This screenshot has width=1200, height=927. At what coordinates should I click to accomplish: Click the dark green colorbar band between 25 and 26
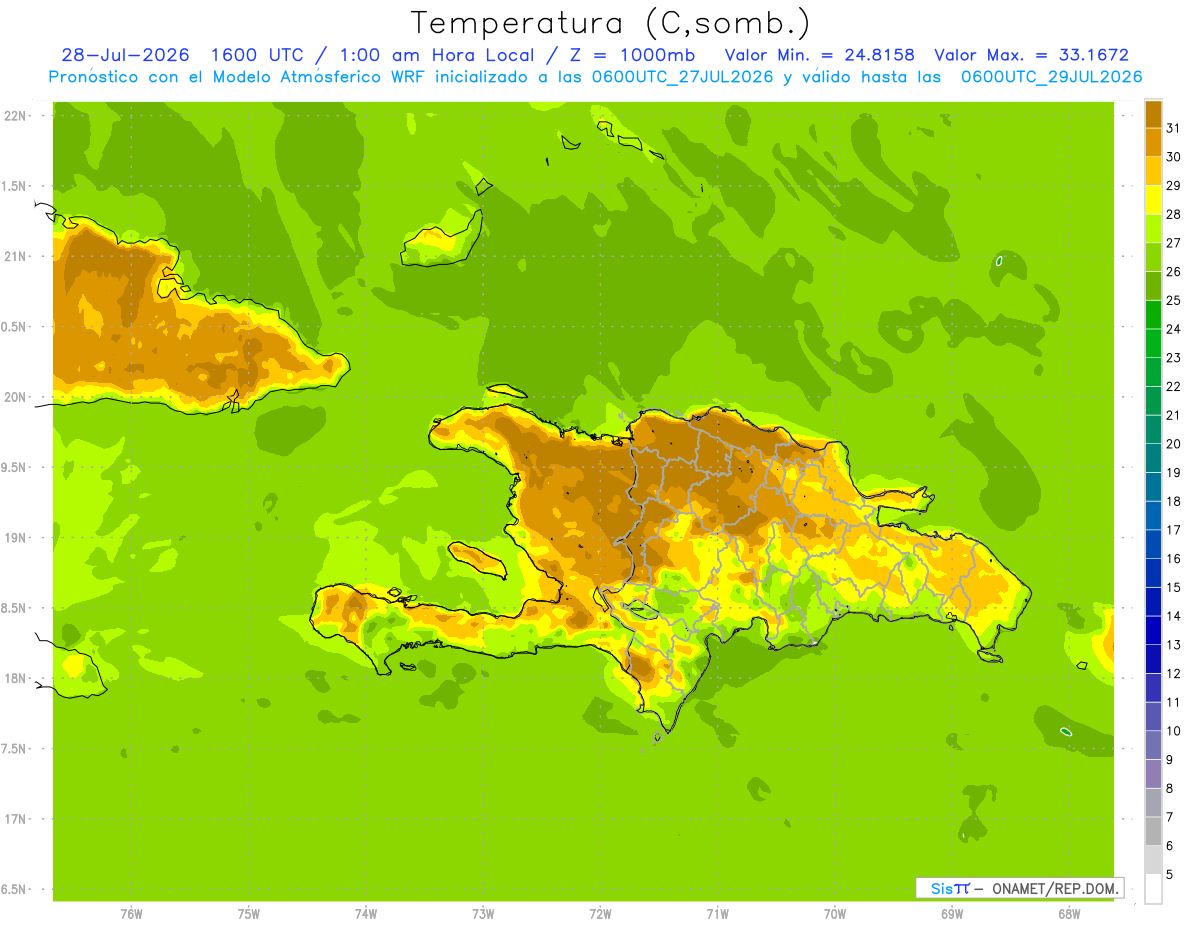point(1153,286)
